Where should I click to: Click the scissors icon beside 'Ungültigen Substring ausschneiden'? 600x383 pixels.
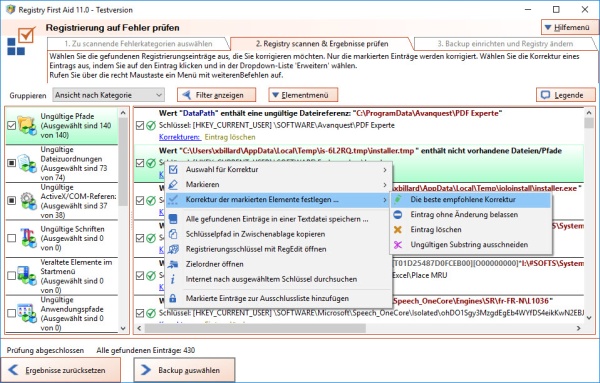(x=398, y=244)
